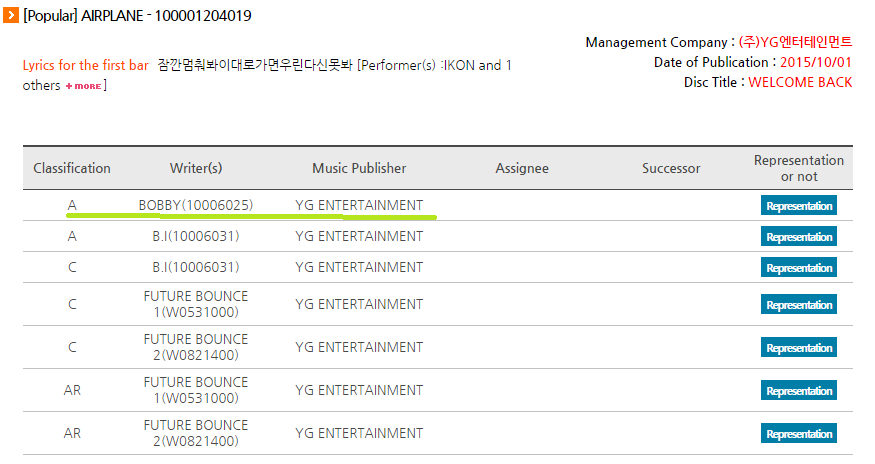Click Representation button for C FUTURE BOUNCE 1 row
Screen dimensions: 875x464
click(x=799, y=304)
